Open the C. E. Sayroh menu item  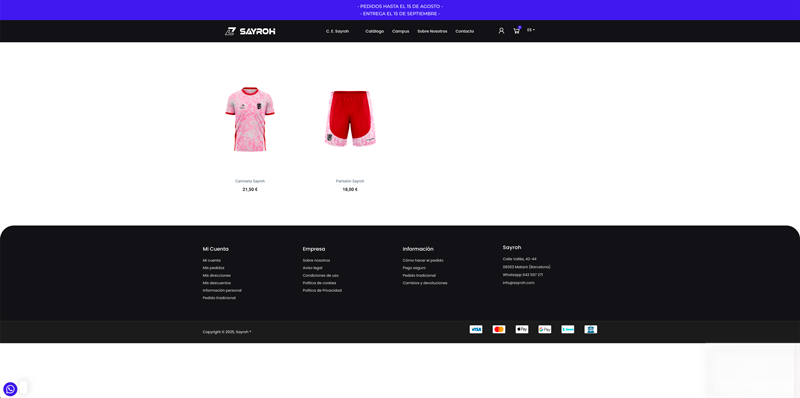coord(337,31)
